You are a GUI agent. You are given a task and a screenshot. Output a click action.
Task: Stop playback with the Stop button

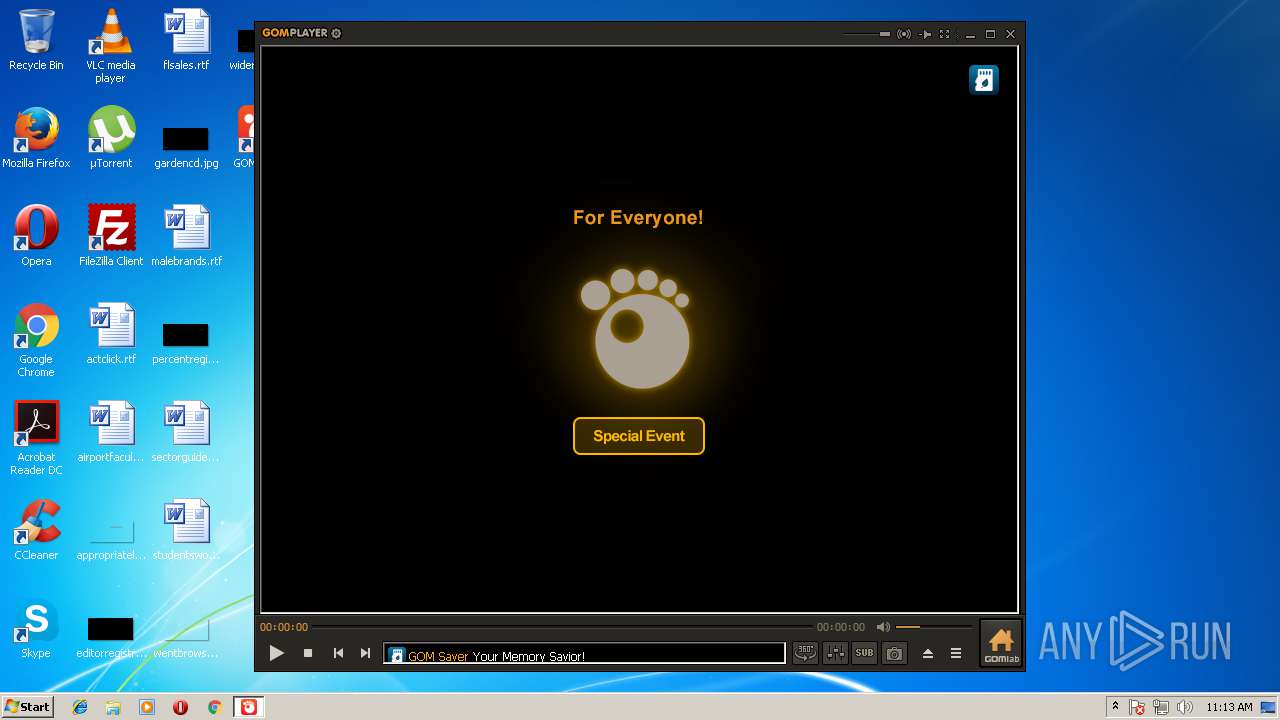click(308, 653)
